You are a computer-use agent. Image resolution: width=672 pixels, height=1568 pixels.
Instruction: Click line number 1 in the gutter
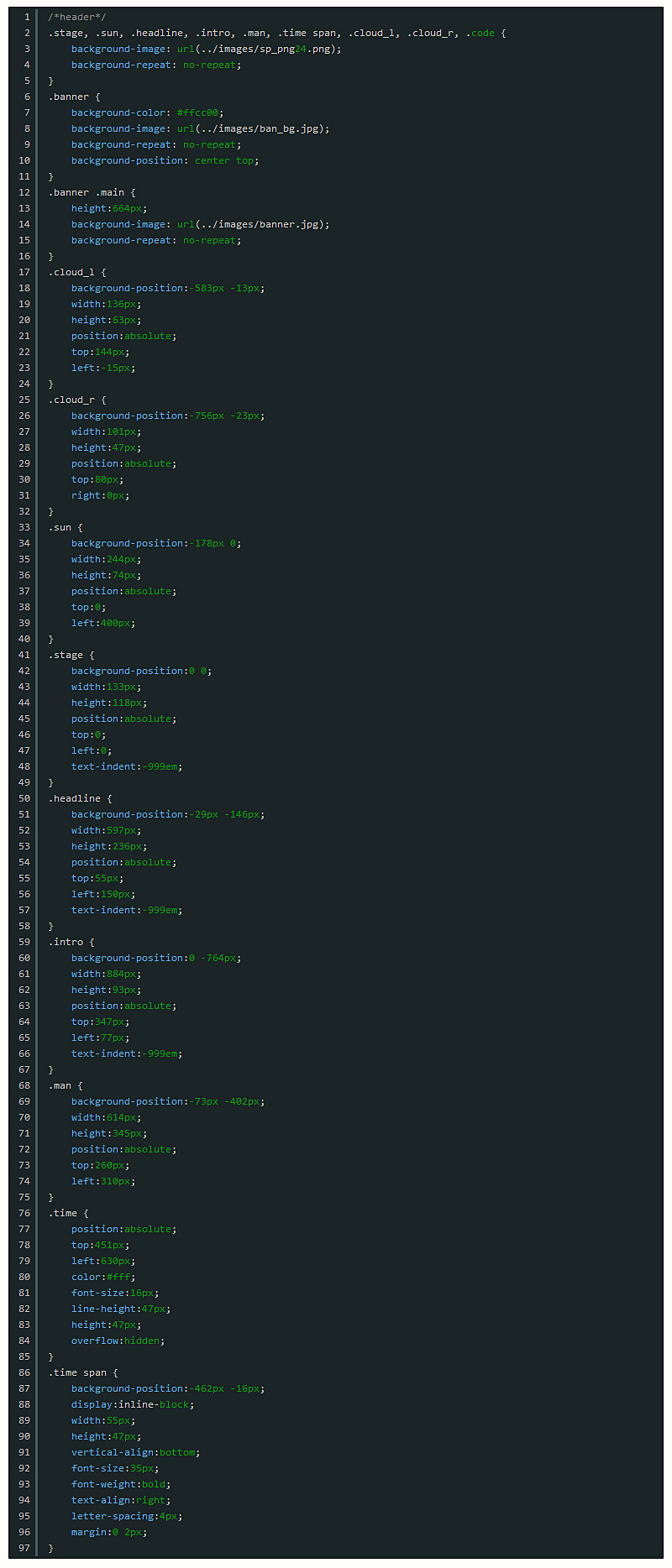[27, 17]
